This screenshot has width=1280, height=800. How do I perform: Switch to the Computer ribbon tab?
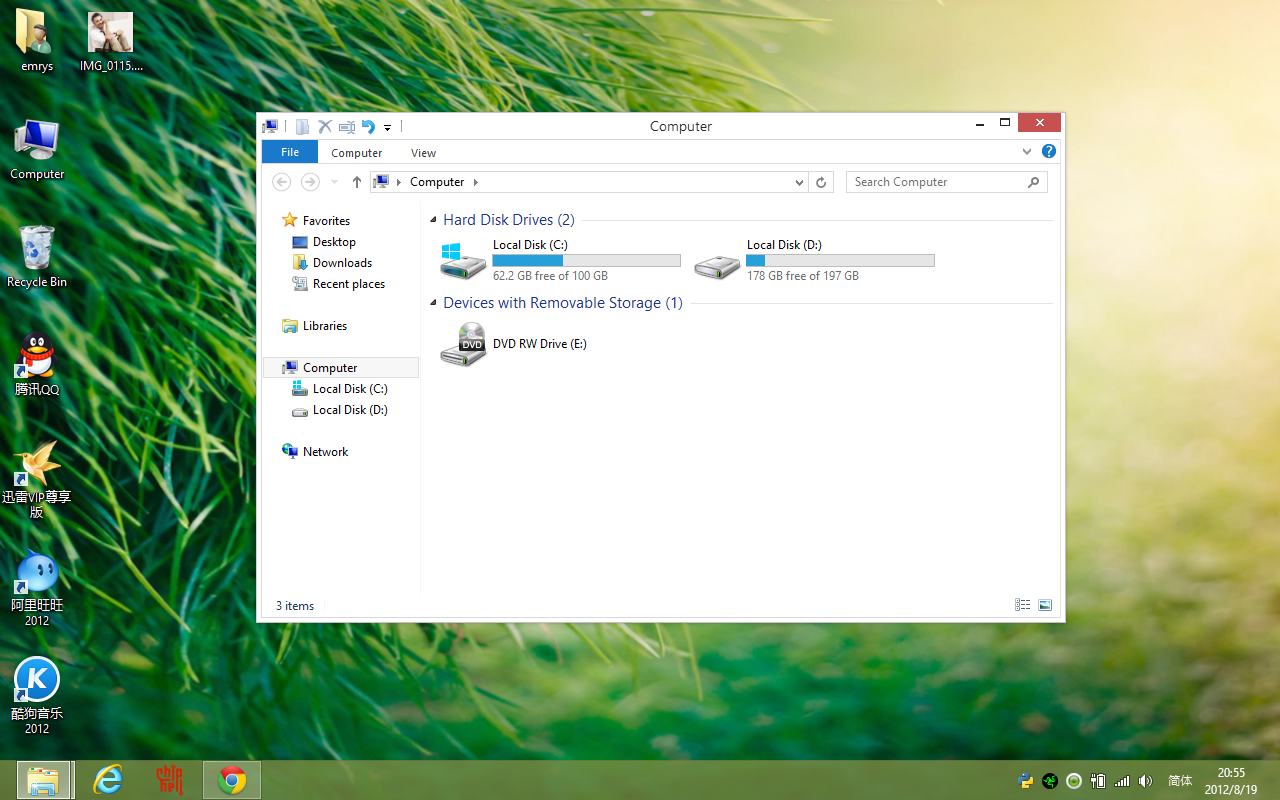(357, 153)
